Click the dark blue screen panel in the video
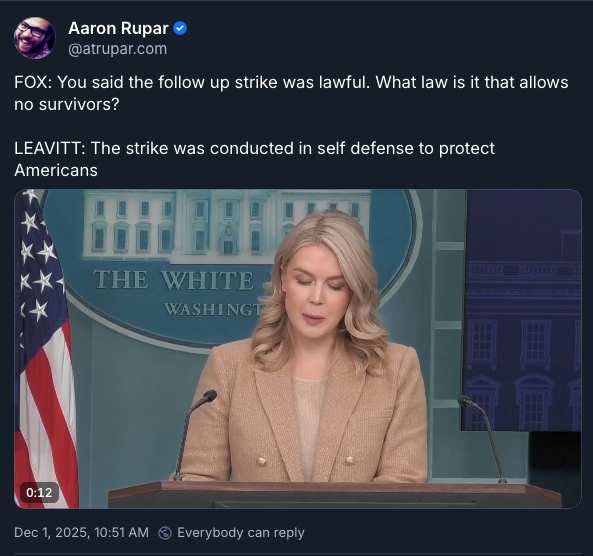This screenshot has width=593, height=556. pyautogui.click(x=521, y=310)
